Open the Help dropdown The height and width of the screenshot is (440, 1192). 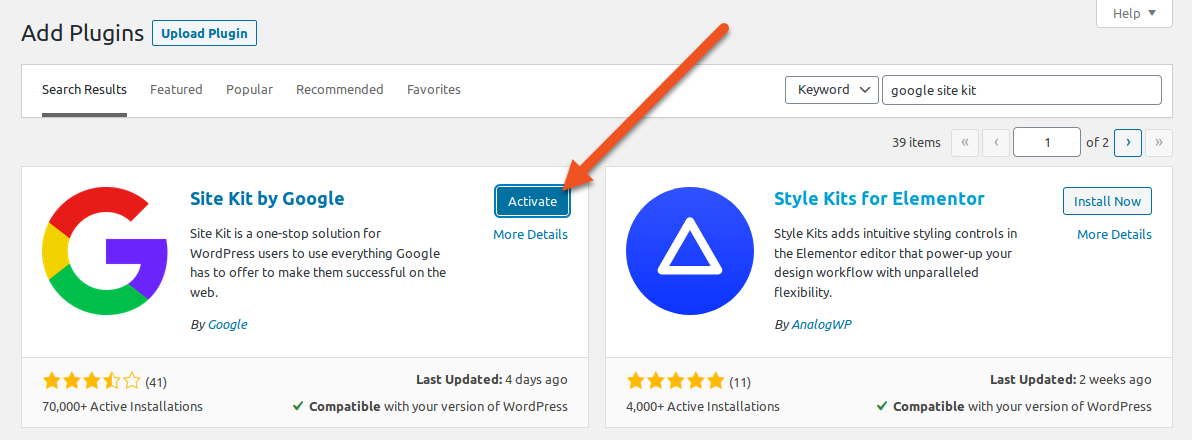(x=1133, y=14)
